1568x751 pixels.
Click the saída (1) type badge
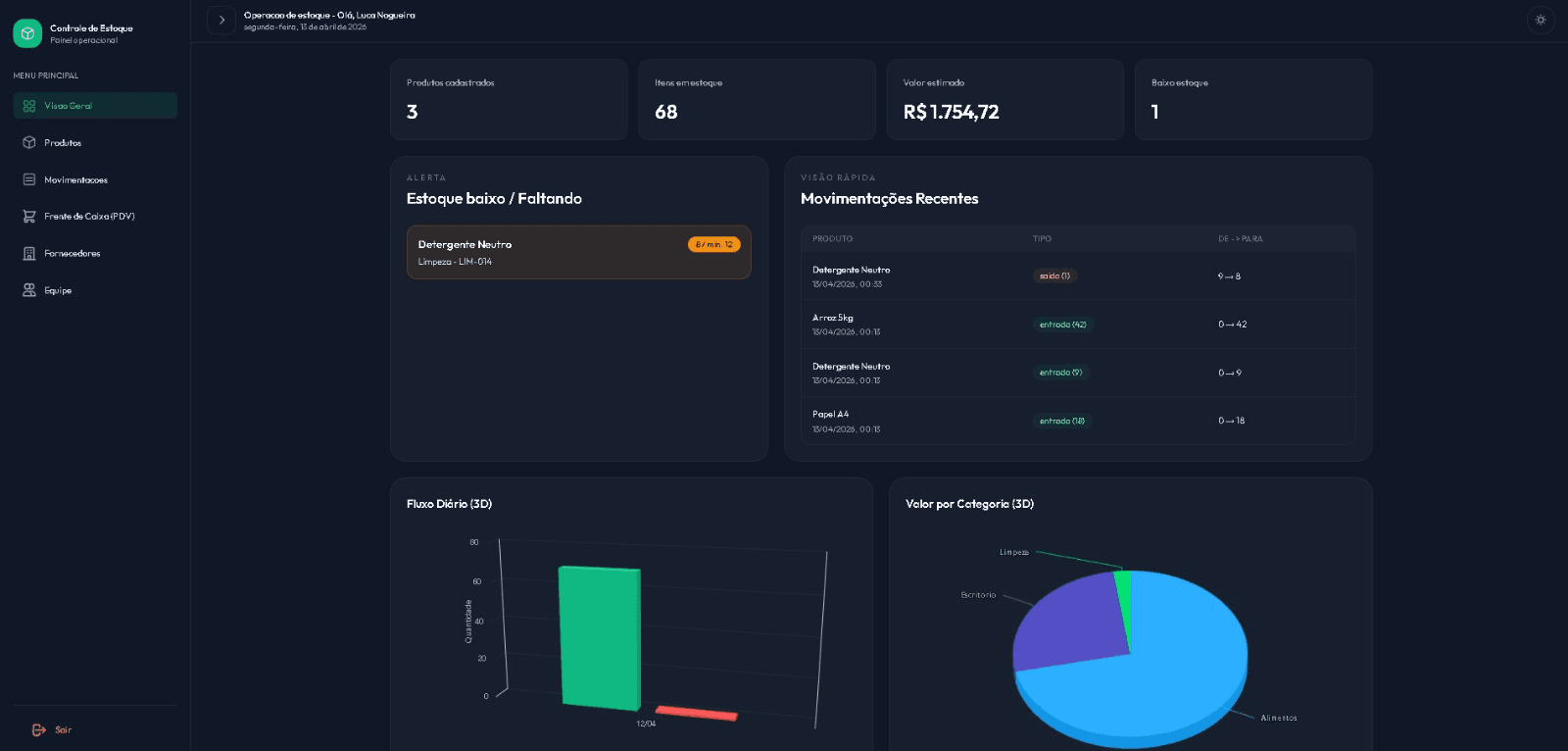point(1054,276)
